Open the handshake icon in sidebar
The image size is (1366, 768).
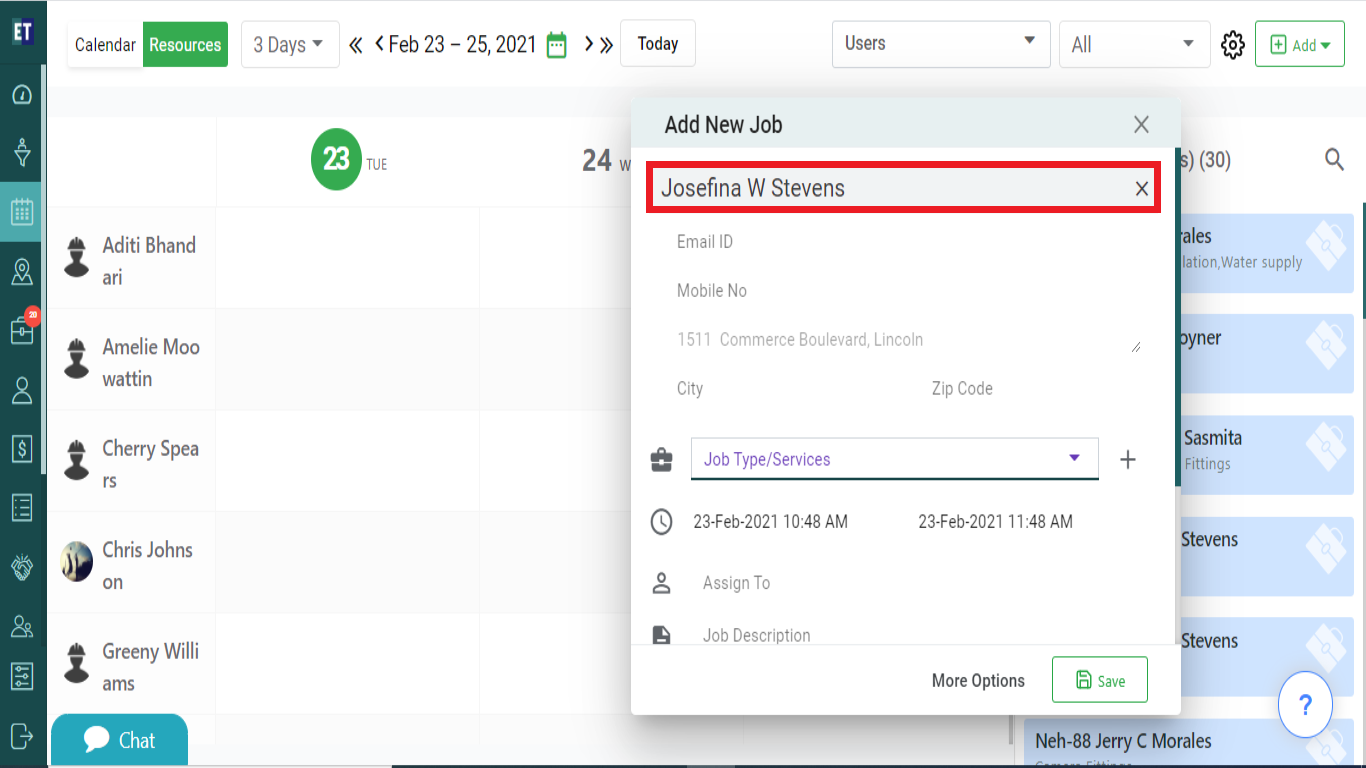click(22, 567)
